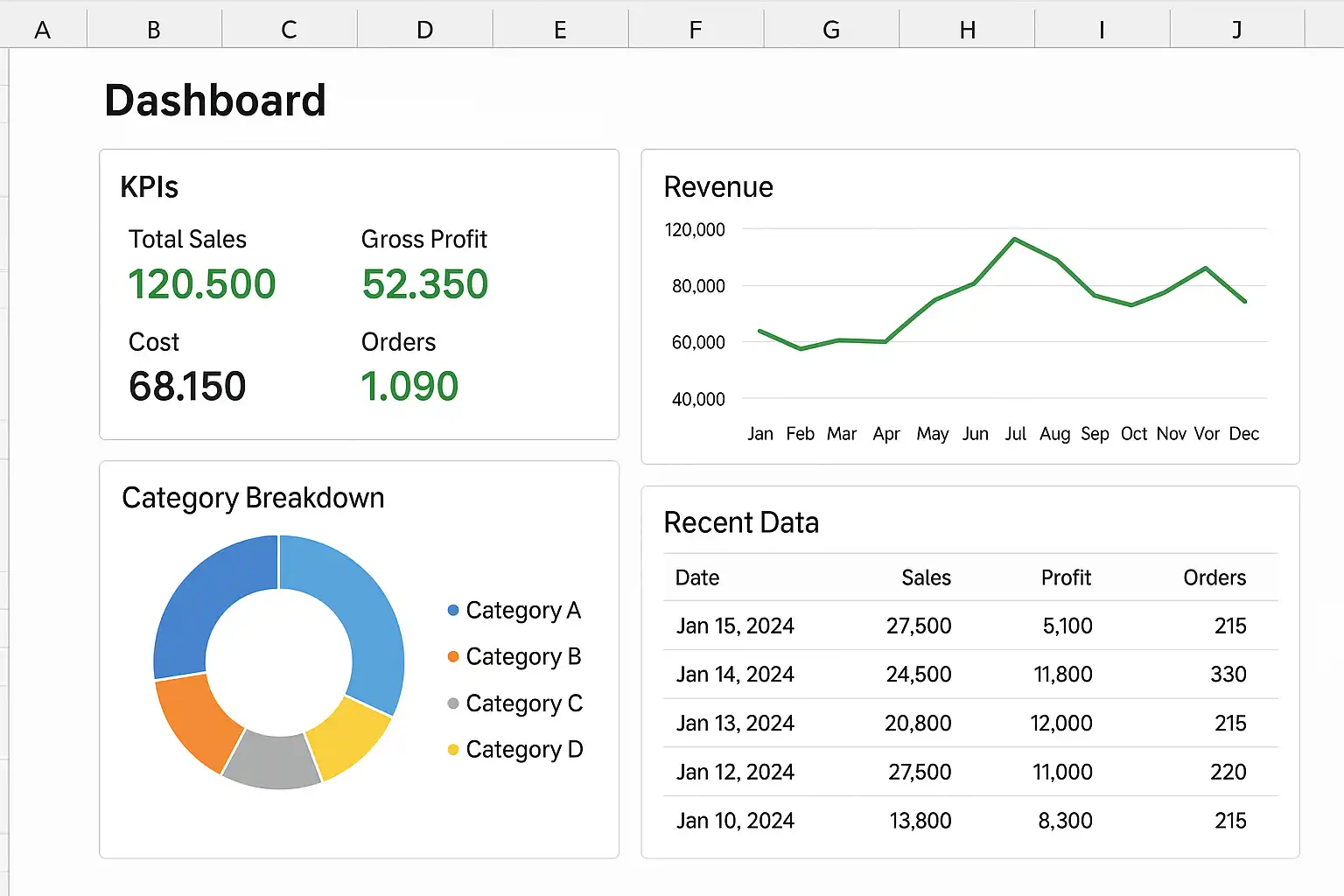The height and width of the screenshot is (896, 1344).
Task: Click the Revenue chart title
Action: pyautogui.click(x=718, y=187)
